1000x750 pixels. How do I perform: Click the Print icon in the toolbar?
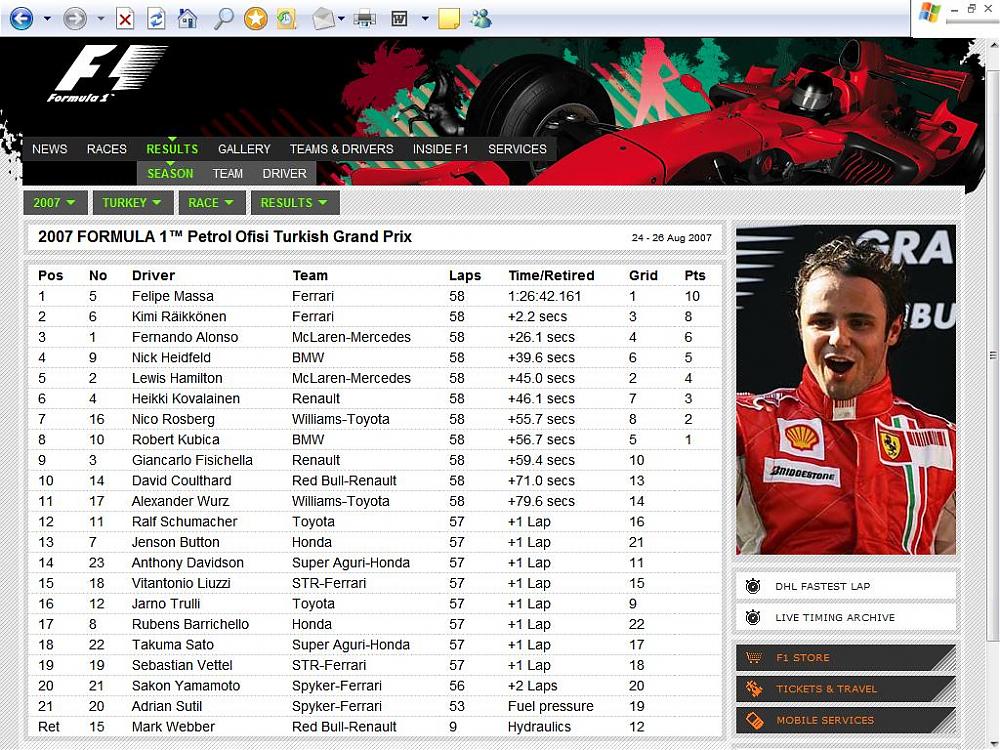(x=364, y=18)
